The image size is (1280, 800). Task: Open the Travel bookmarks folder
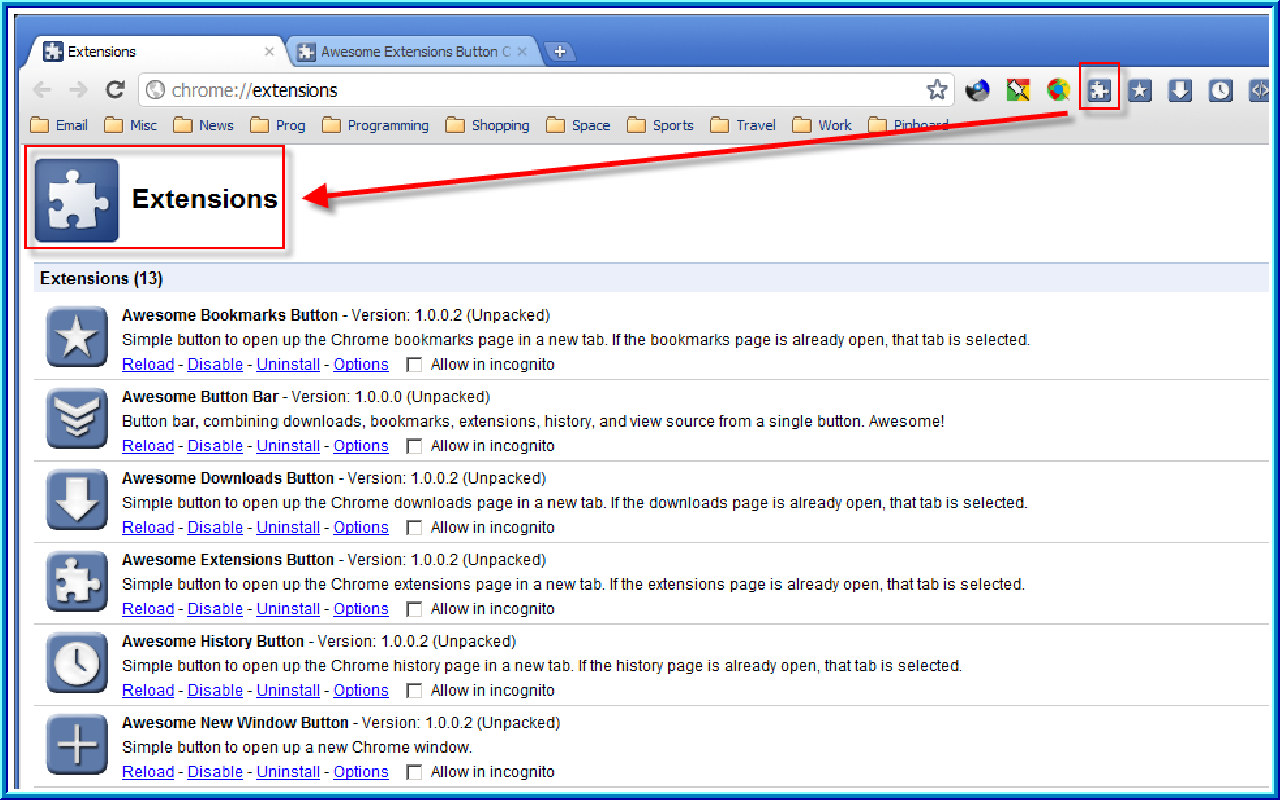pyautogui.click(x=743, y=125)
